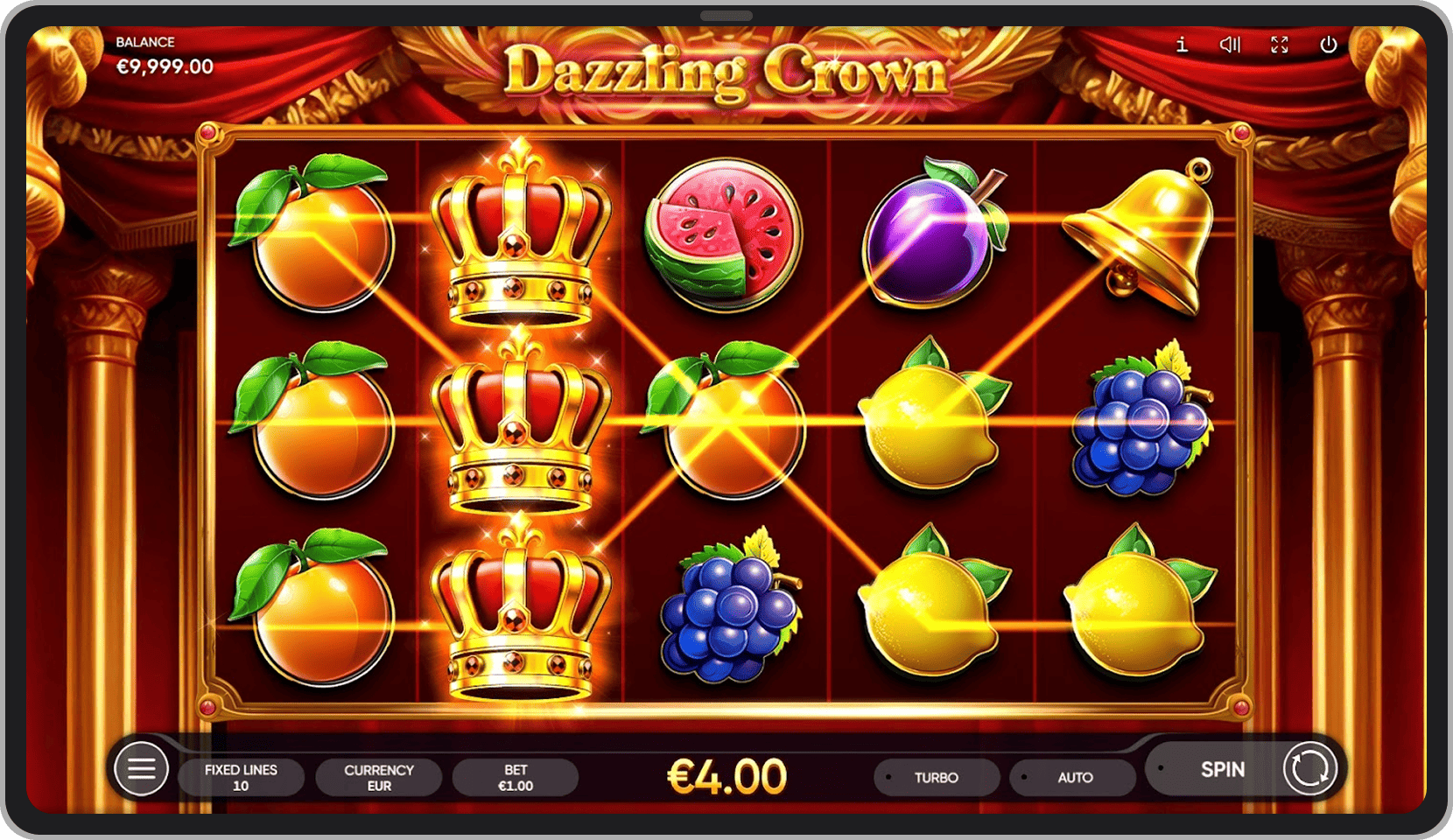This screenshot has width=1453, height=840.
Task: Click the balance amount display
Action: (x=165, y=66)
